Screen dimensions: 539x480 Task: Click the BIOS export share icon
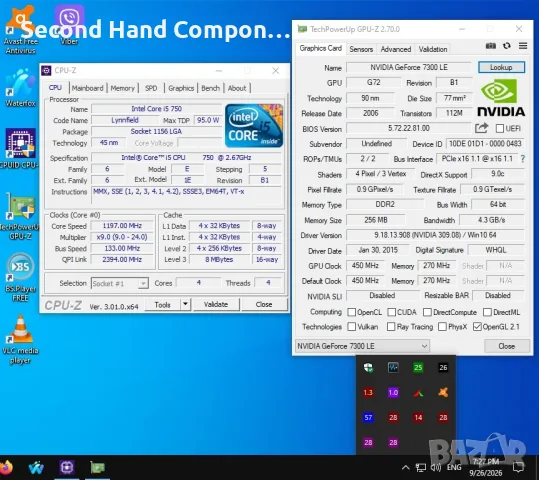click(481, 128)
